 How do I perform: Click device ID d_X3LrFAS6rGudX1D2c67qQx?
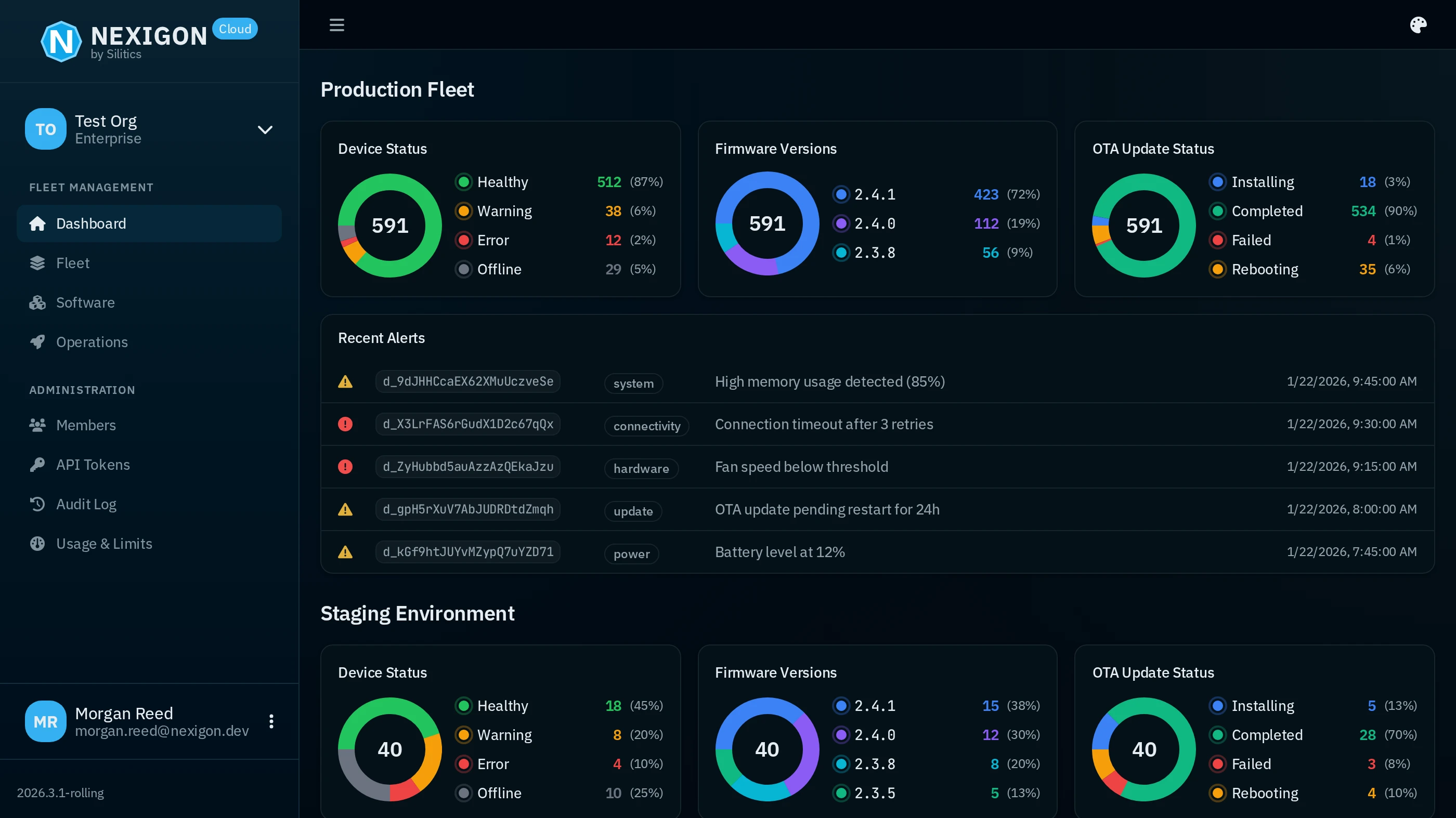click(x=468, y=424)
